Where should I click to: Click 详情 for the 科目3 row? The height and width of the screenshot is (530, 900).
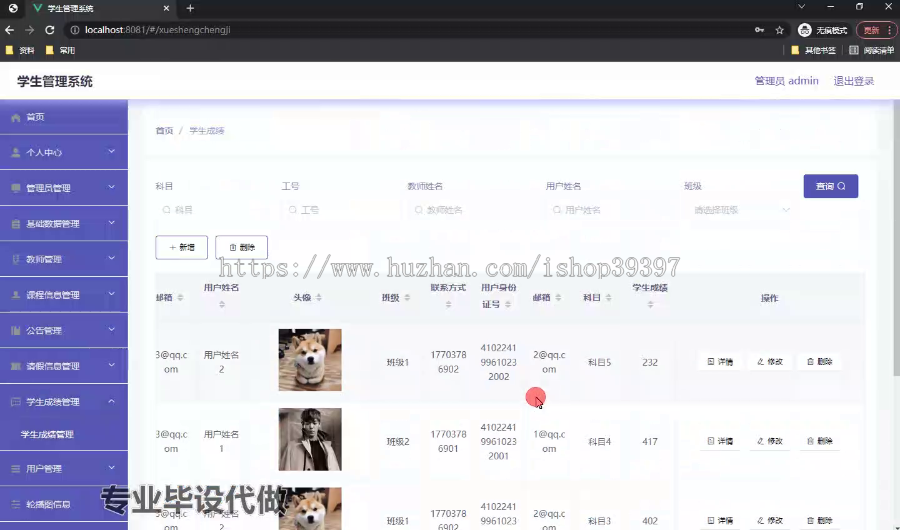tap(720, 520)
